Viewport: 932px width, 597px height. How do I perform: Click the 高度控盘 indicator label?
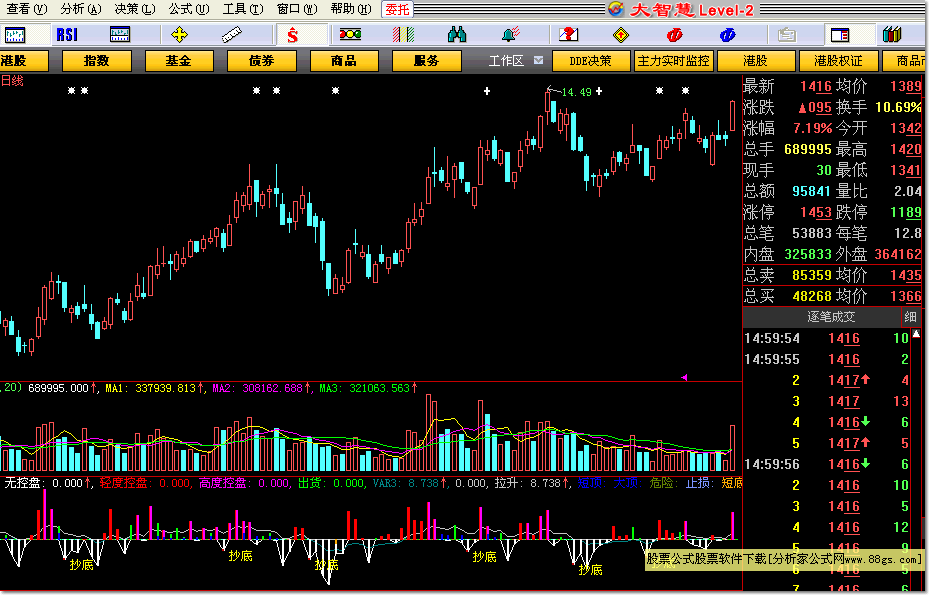coord(245,483)
